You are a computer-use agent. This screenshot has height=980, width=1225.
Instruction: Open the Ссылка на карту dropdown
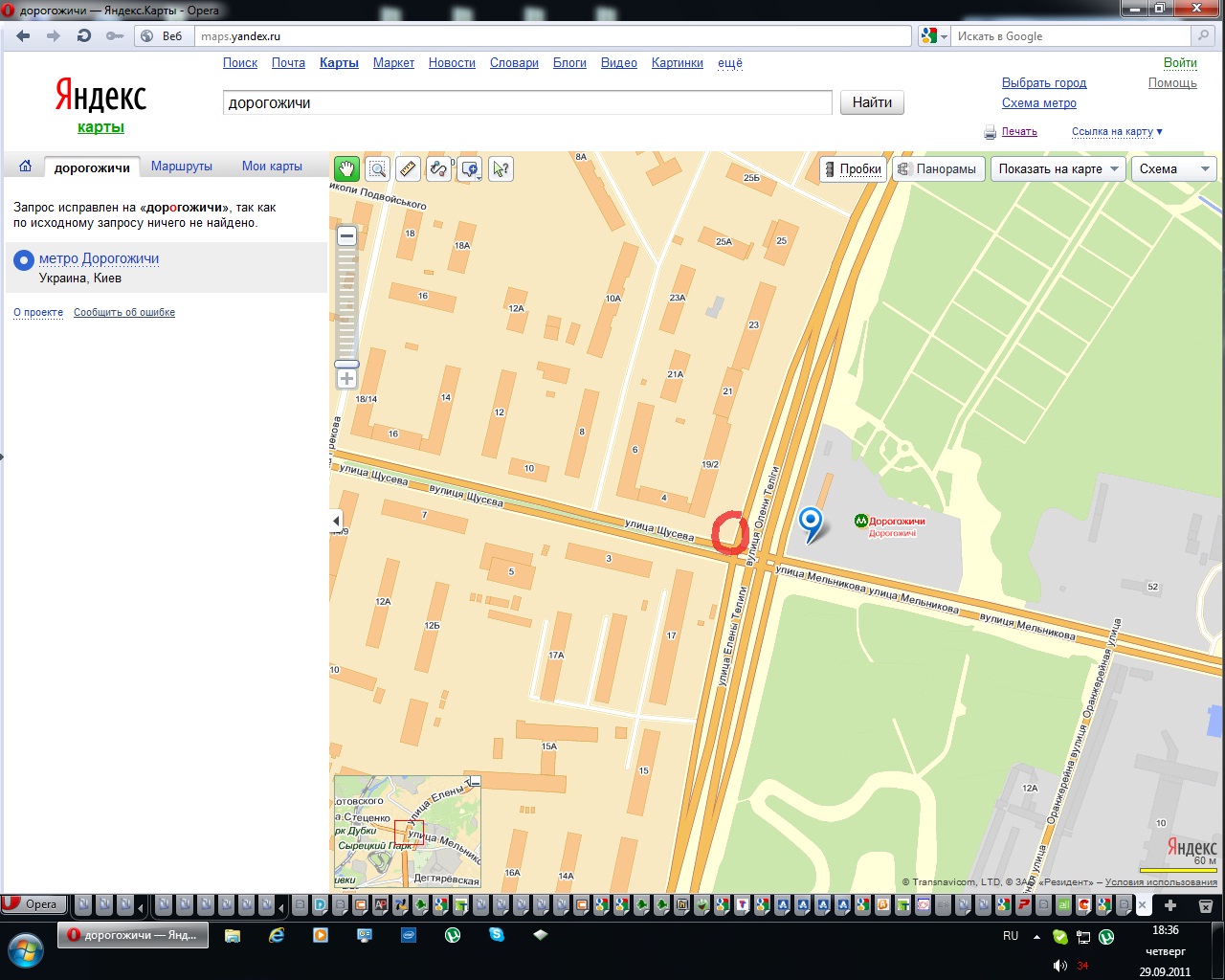pyautogui.click(x=1116, y=132)
